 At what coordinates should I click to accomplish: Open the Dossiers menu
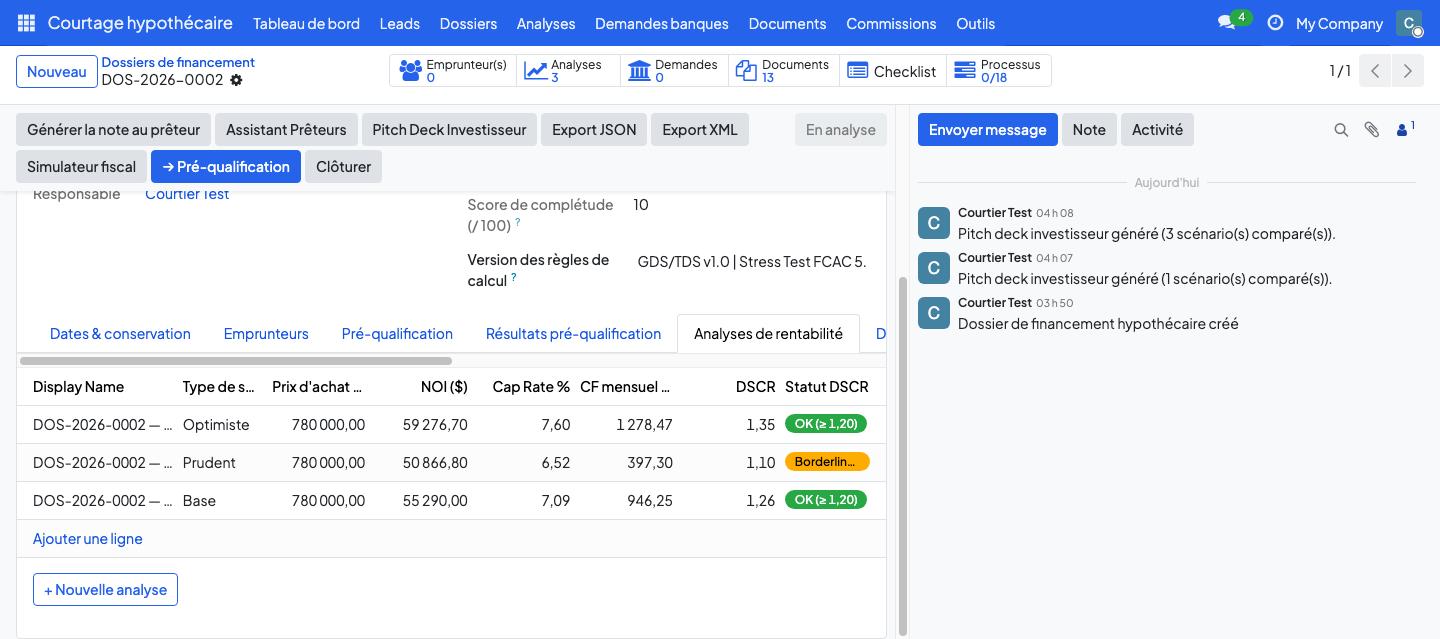(x=468, y=23)
